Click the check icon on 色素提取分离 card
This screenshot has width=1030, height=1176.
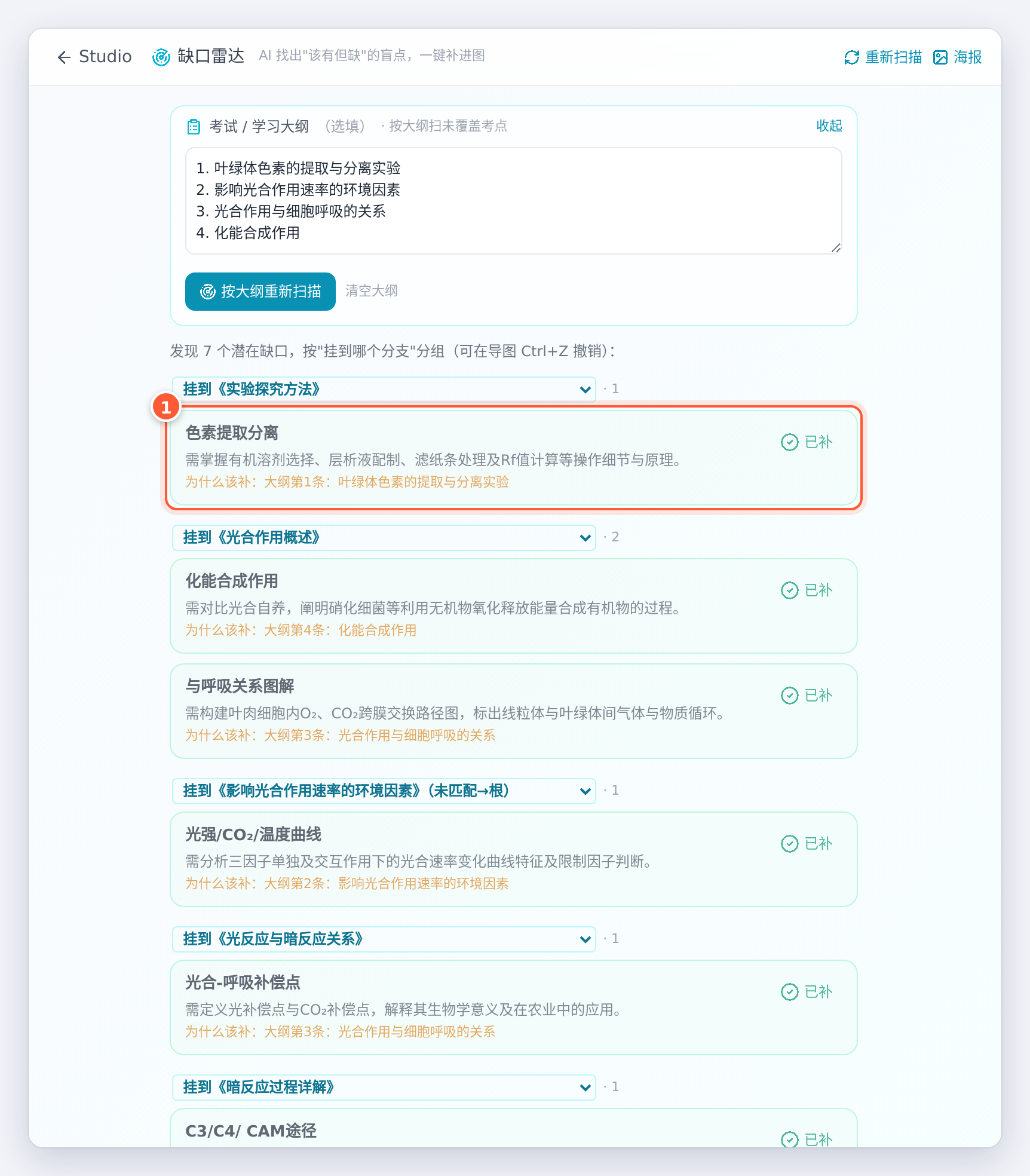(x=790, y=442)
